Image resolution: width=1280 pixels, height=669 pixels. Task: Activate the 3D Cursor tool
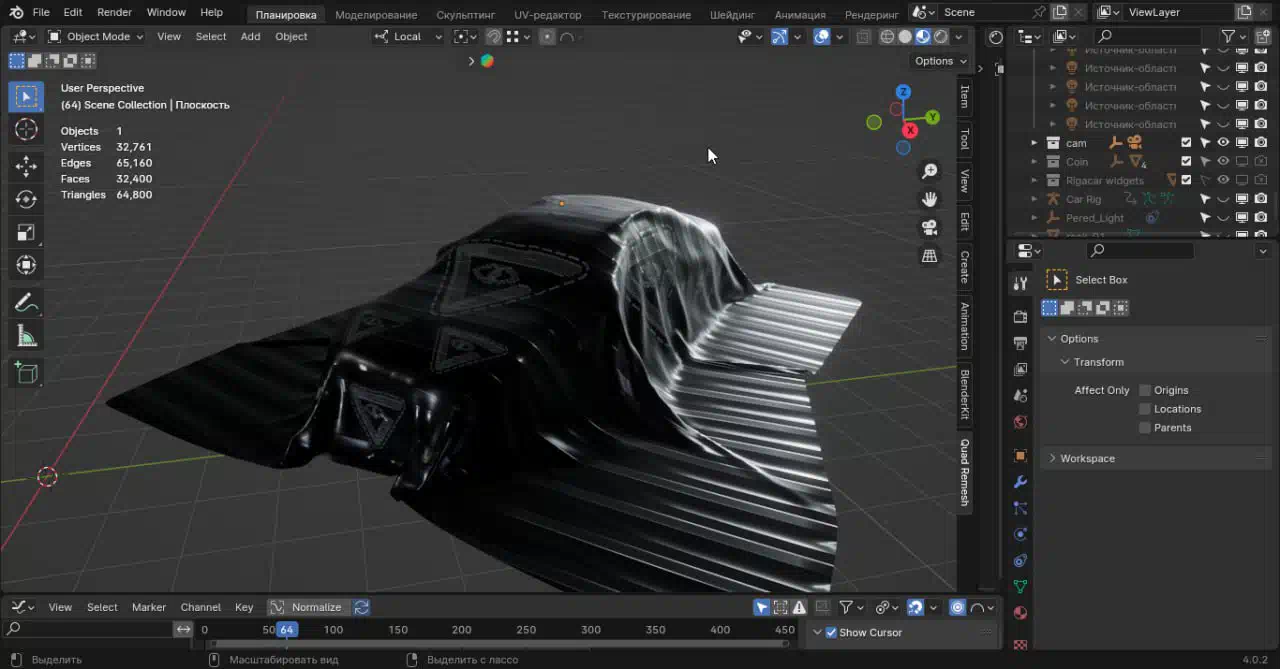tap(27, 130)
